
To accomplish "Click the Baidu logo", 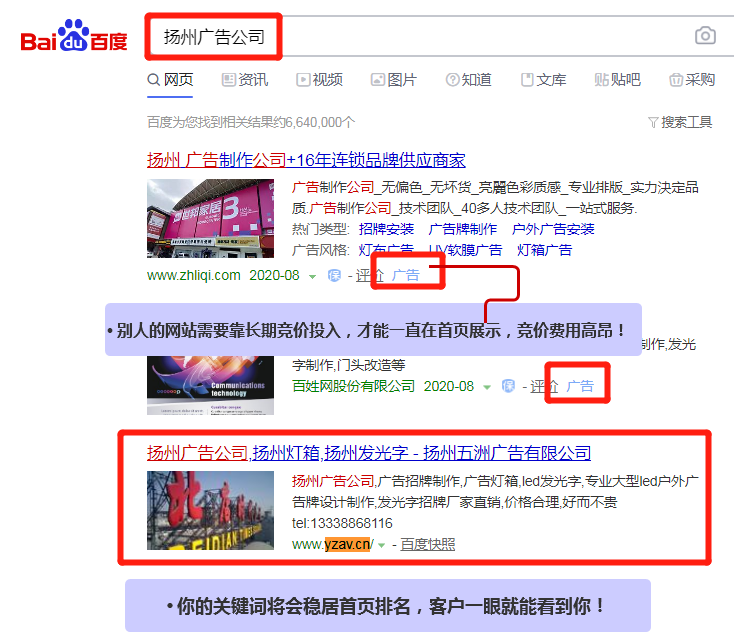I will coord(74,36).
